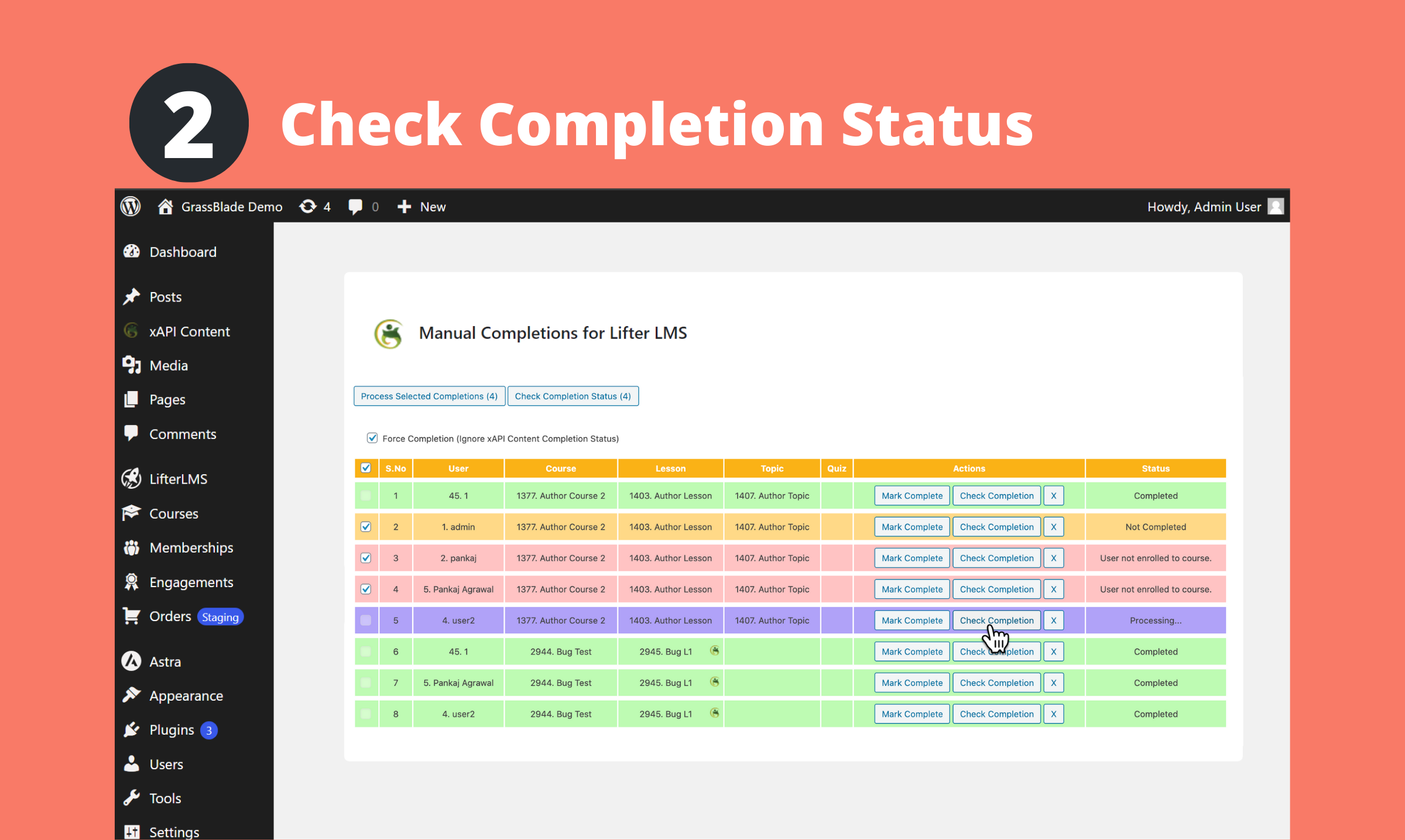This screenshot has width=1405, height=840.
Task: Toggle the select-all checkbox in table header
Action: click(366, 468)
